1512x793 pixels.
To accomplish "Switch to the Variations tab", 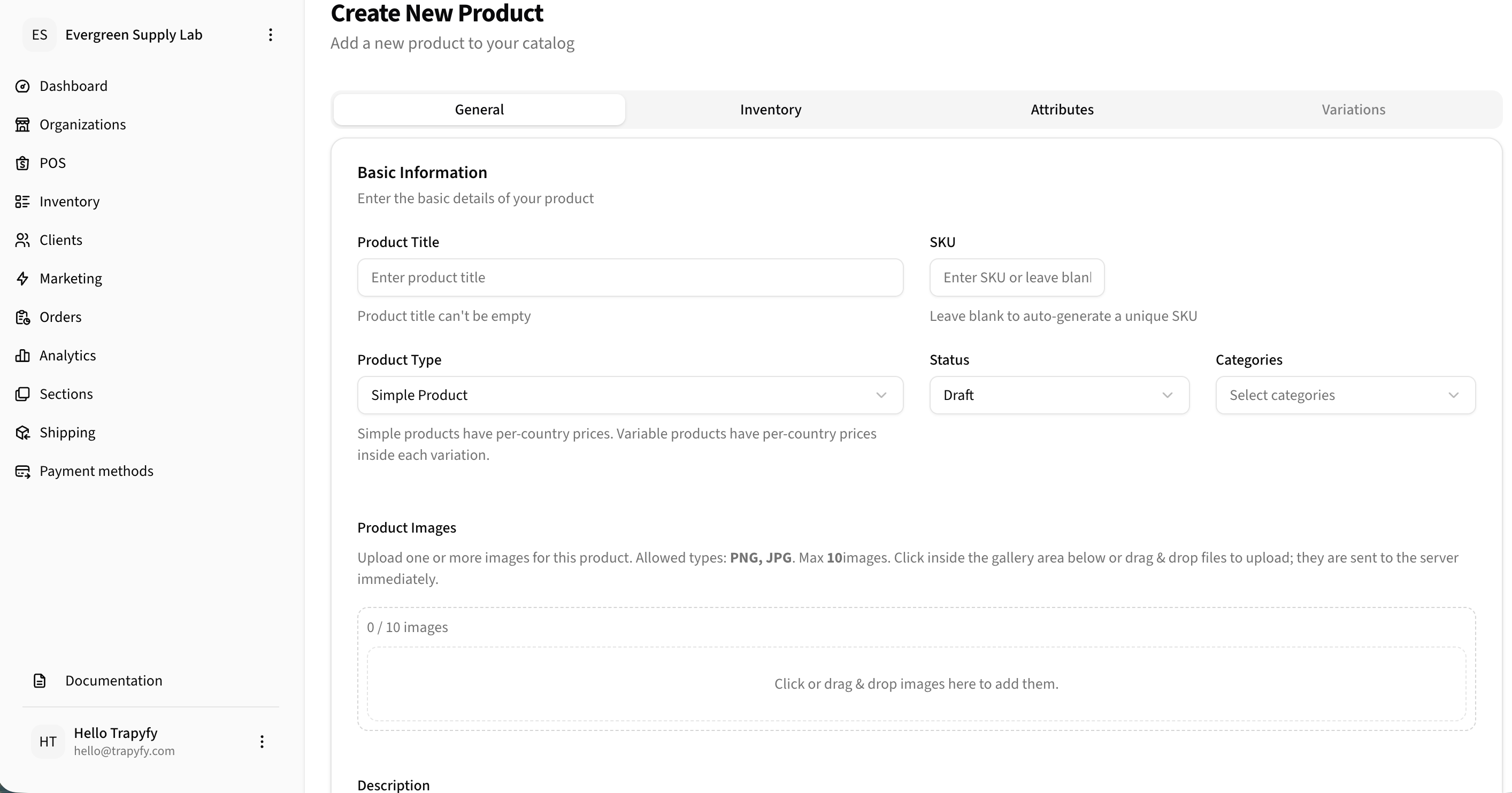I will coord(1353,110).
